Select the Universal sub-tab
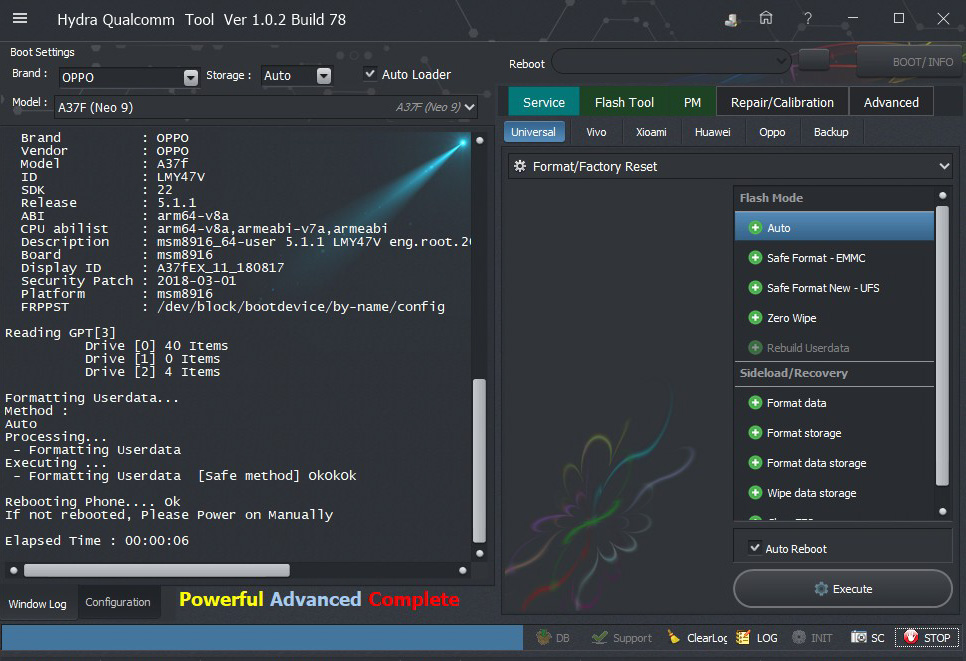966x661 pixels. [x=534, y=132]
